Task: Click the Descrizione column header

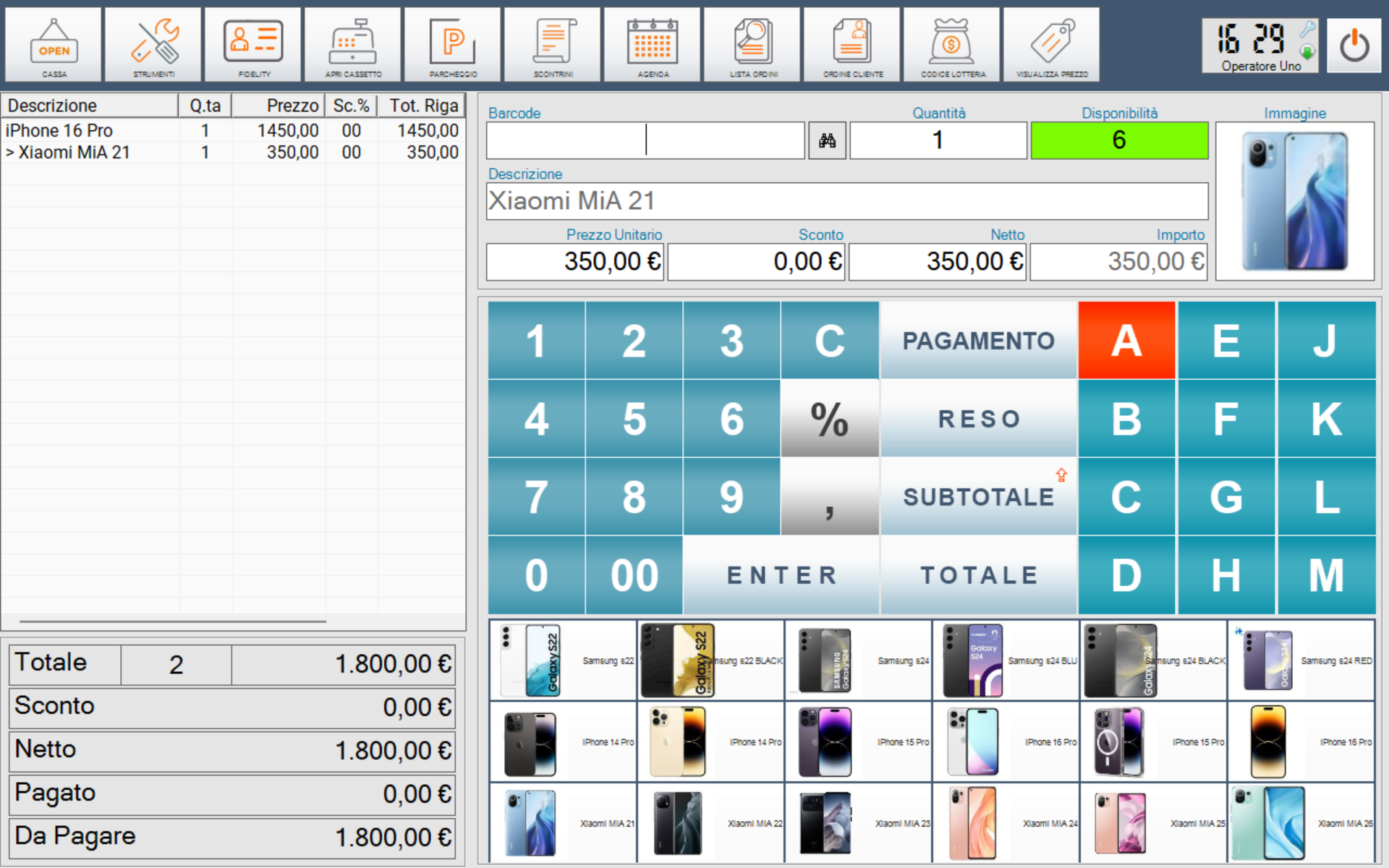Action: pyautogui.click(x=90, y=106)
